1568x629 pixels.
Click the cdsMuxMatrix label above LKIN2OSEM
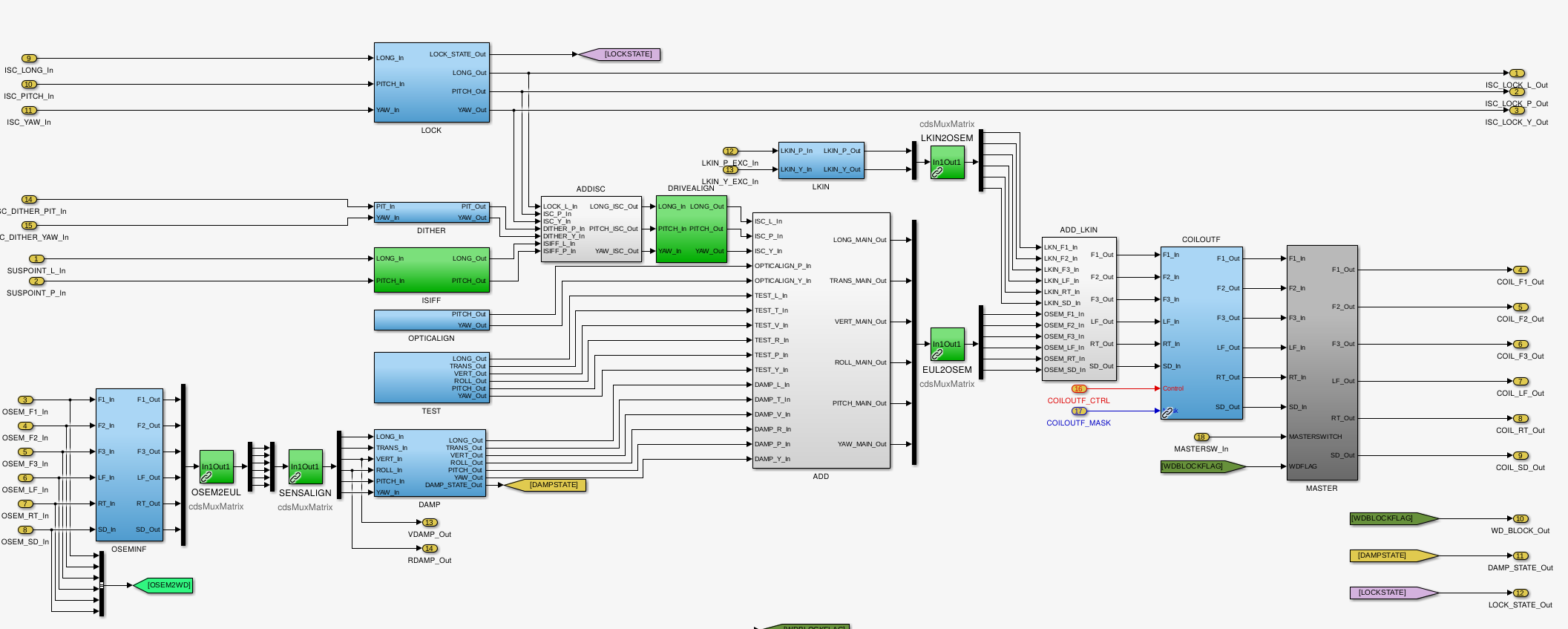coord(947,124)
